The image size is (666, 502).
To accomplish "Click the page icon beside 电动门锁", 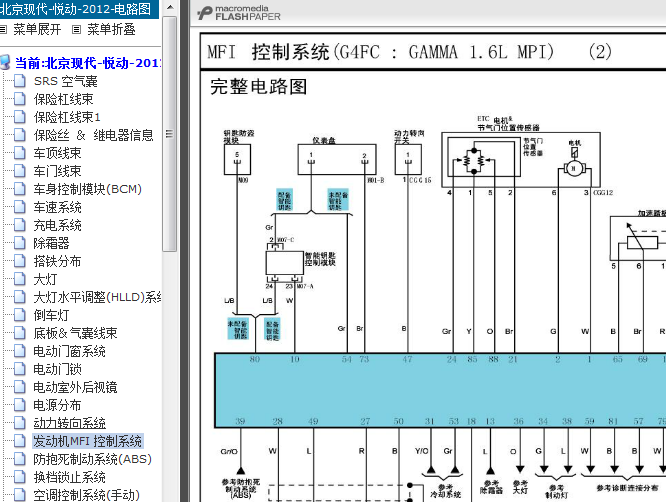I will coord(20,369).
